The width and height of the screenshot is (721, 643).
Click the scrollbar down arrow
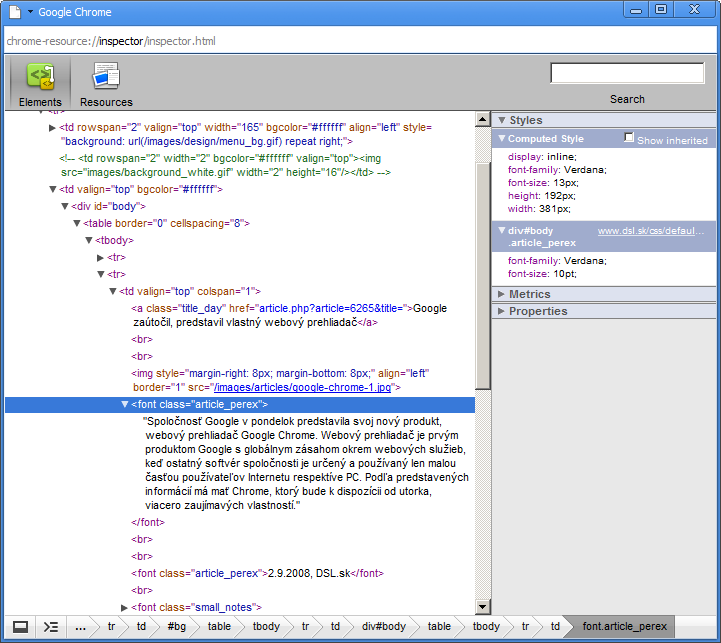coord(482,607)
